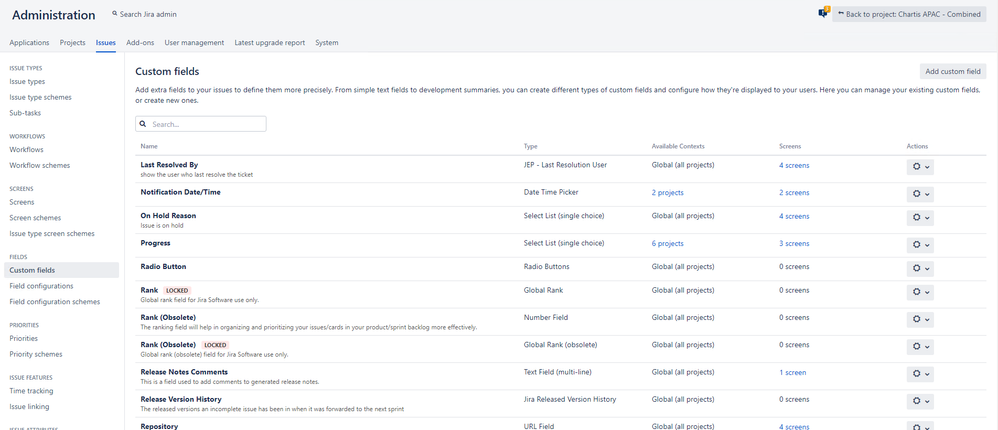Focus the Search Jira admin field
Image resolution: width=998 pixels, height=430 pixels.
click(x=148, y=14)
